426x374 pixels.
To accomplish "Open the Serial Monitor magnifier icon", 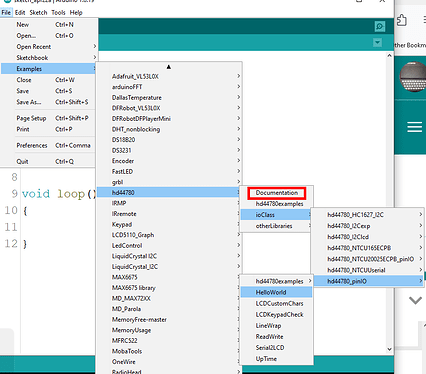I will 380,27.
